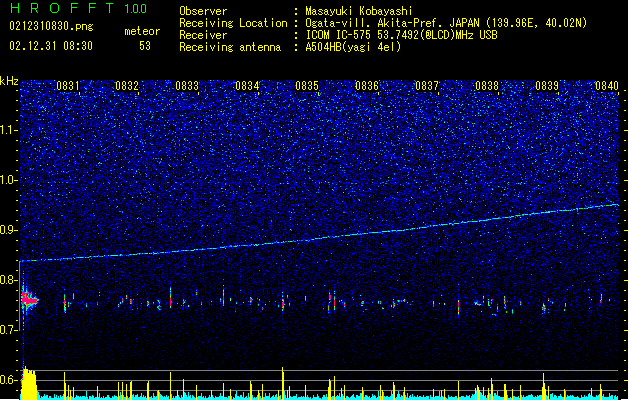Viewport: 629px width, 400px height.
Task: Click the 0836 time marker
Action: 367,86
